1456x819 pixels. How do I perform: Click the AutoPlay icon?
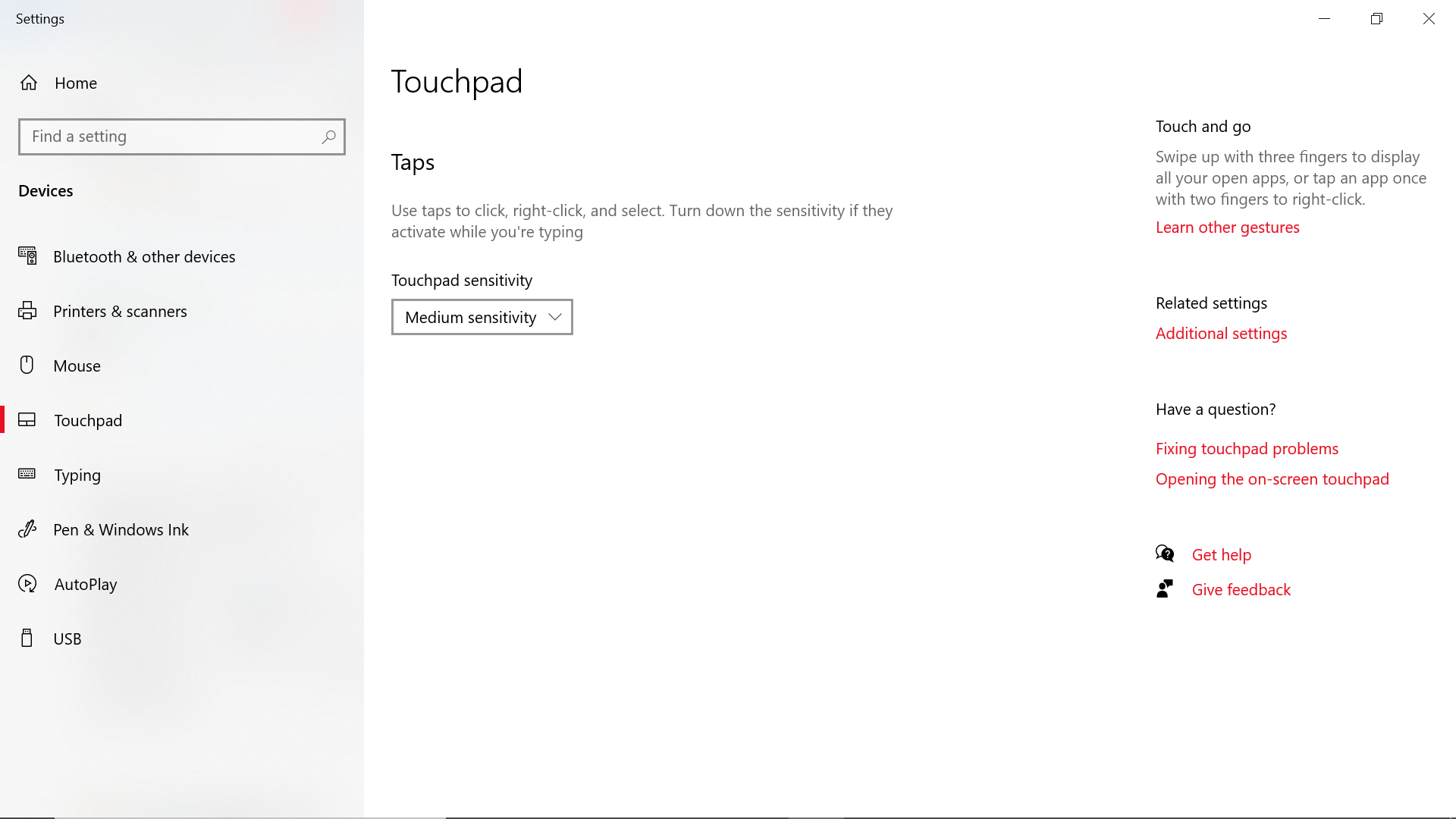(x=28, y=584)
